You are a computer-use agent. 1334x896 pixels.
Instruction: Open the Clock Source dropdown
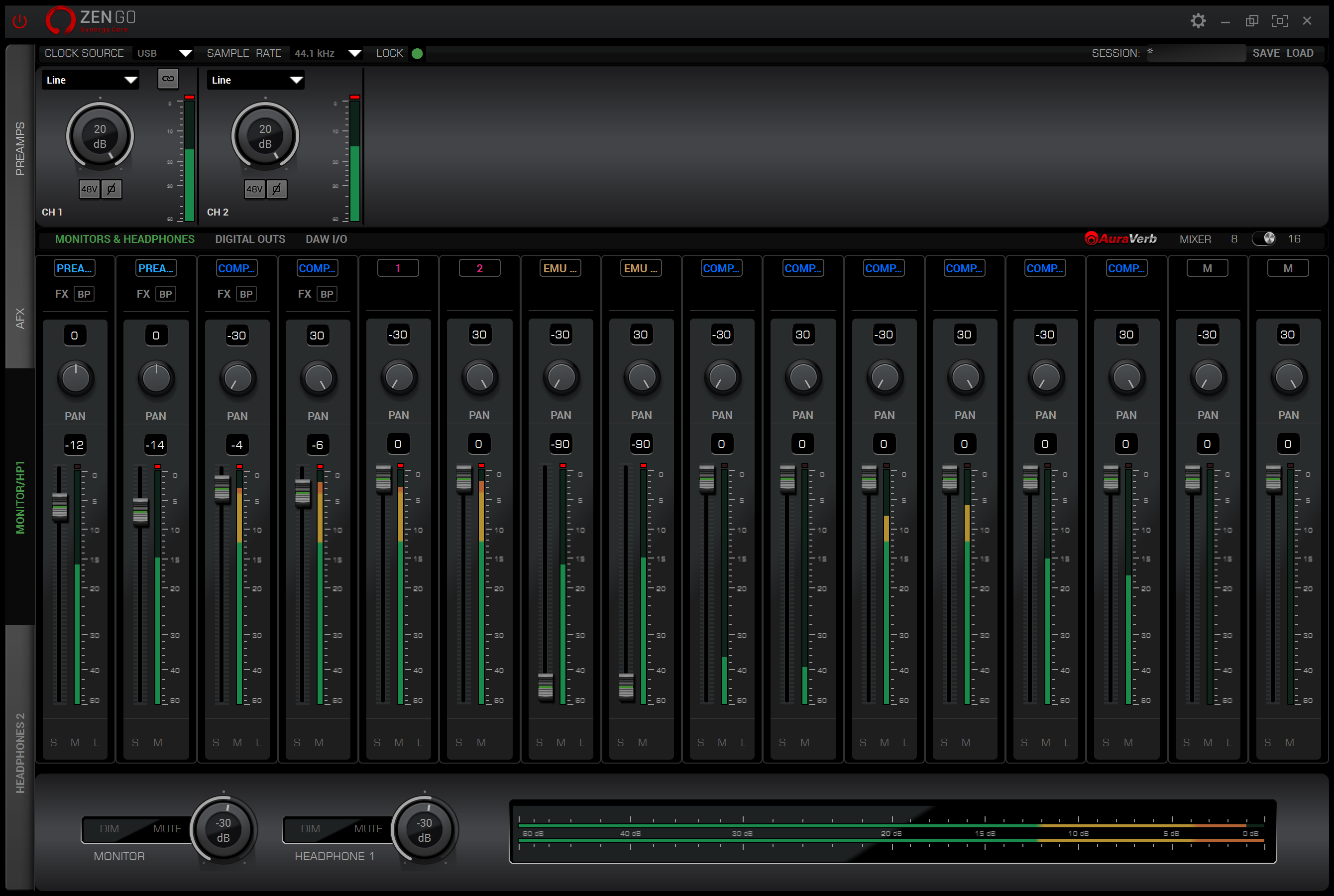[x=163, y=53]
